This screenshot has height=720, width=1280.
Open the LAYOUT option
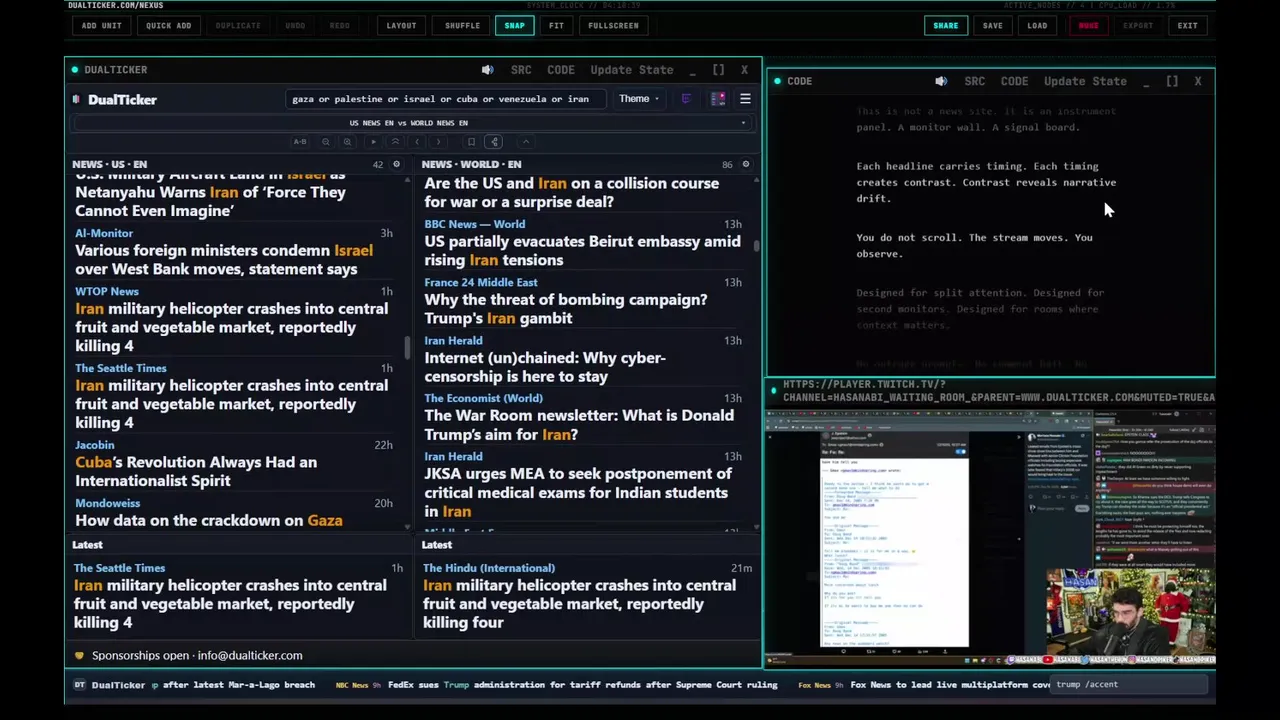click(401, 25)
